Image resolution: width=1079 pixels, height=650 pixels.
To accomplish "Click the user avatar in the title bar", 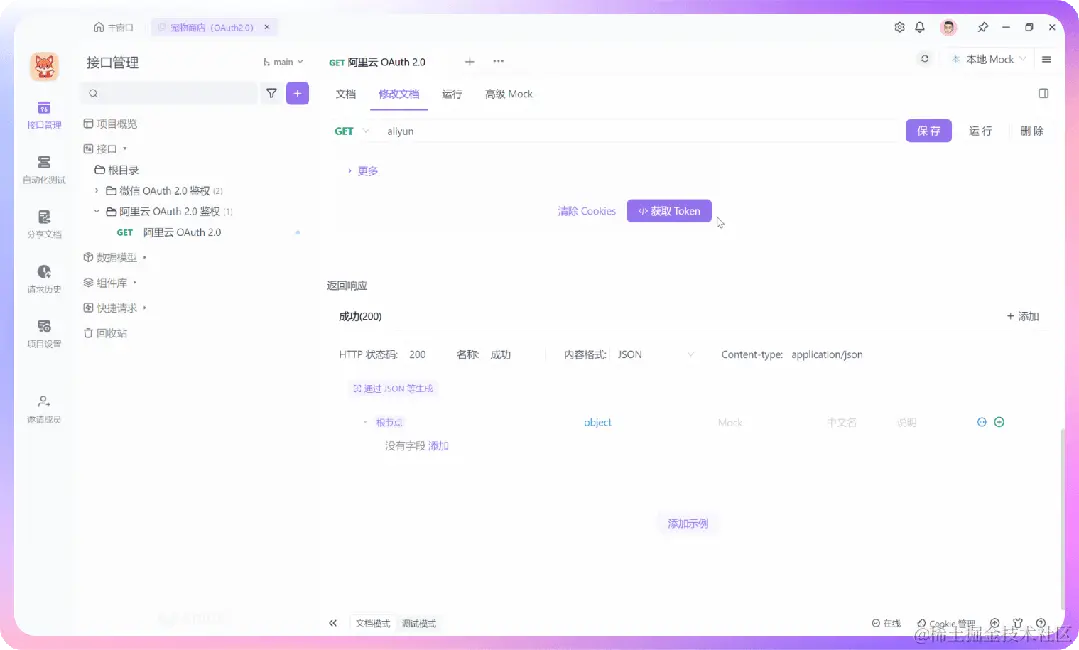I will coord(947,27).
